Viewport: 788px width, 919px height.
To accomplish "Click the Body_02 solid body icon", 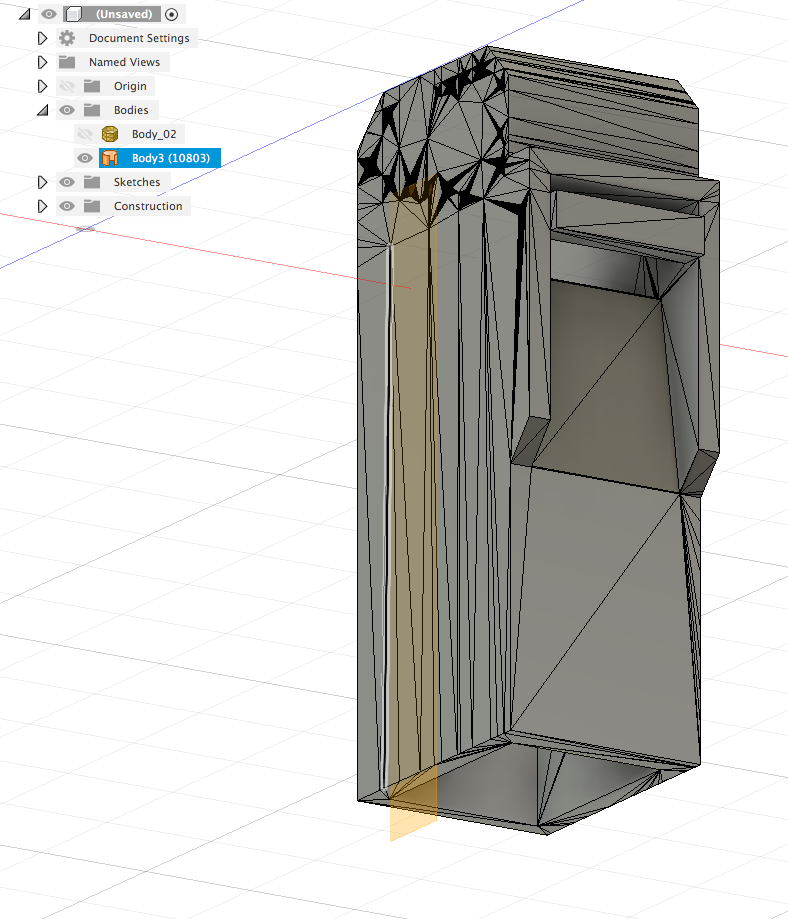I will (x=110, y=134).
